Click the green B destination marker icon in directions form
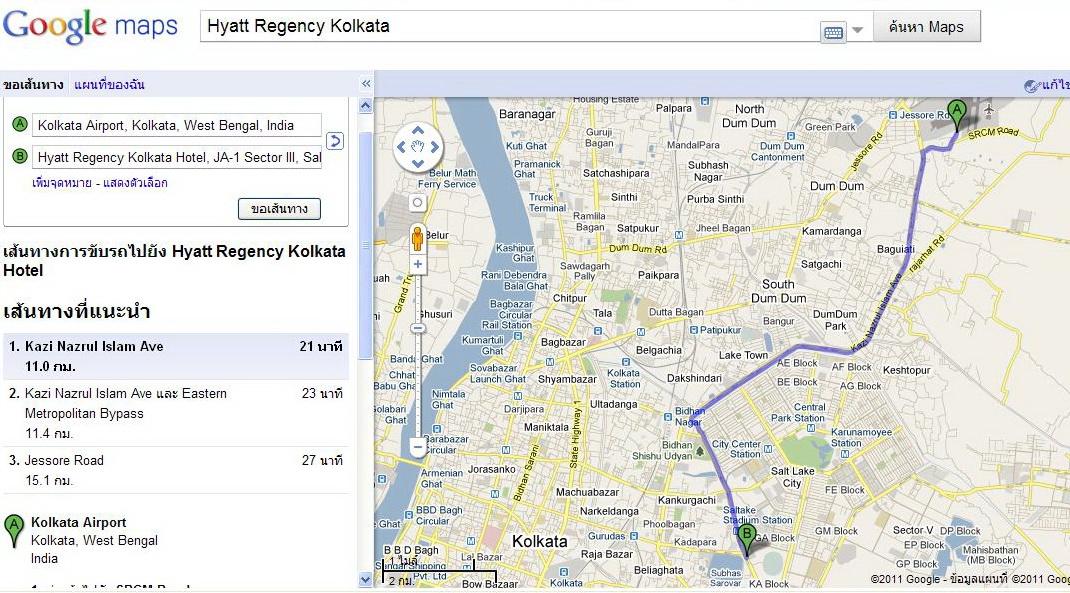The width and height of the screenshot is (1070, 593). (x=20, y=156)
